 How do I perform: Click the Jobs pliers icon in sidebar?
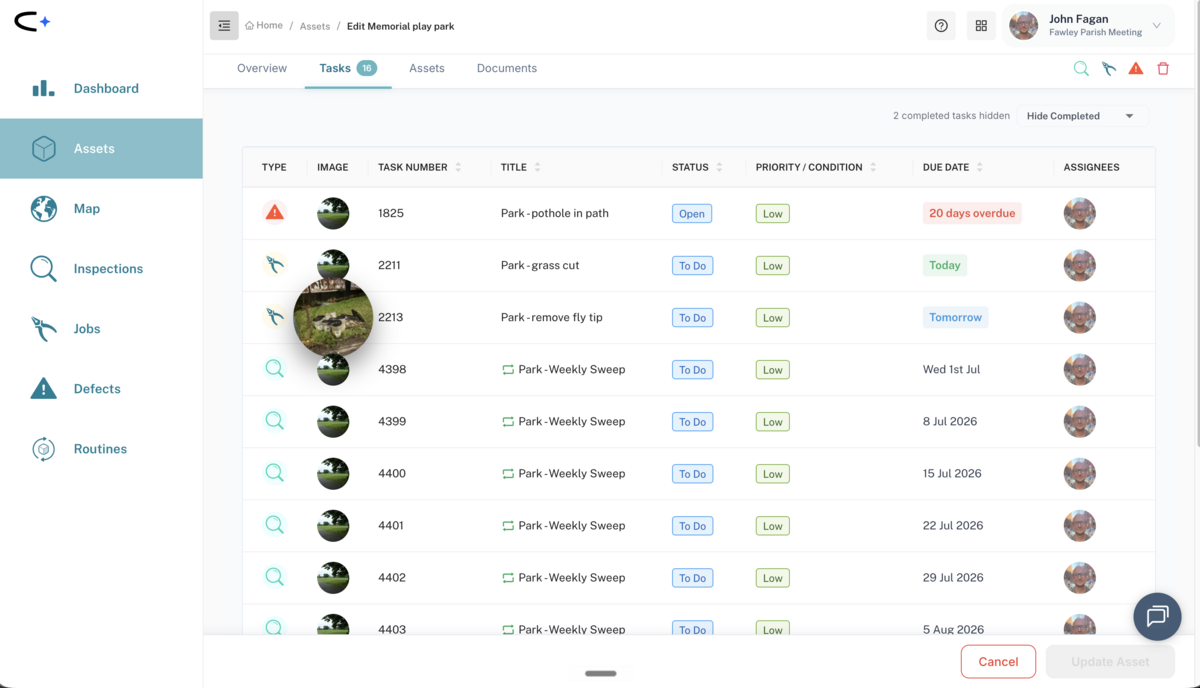(43, 329)
